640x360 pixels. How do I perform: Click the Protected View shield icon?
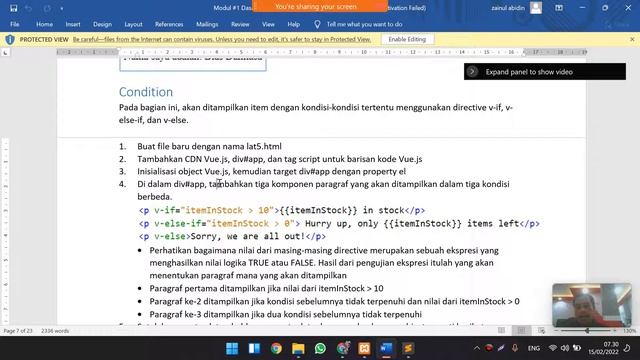10,40
